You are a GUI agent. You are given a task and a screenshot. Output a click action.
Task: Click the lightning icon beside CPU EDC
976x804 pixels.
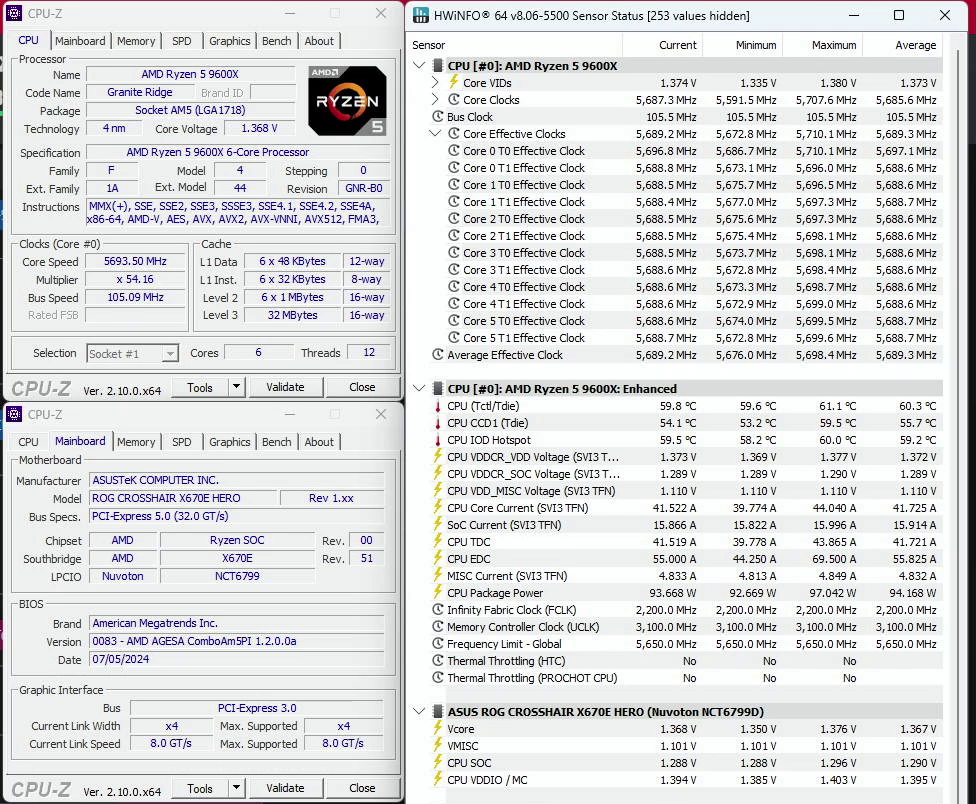point(438,559)
